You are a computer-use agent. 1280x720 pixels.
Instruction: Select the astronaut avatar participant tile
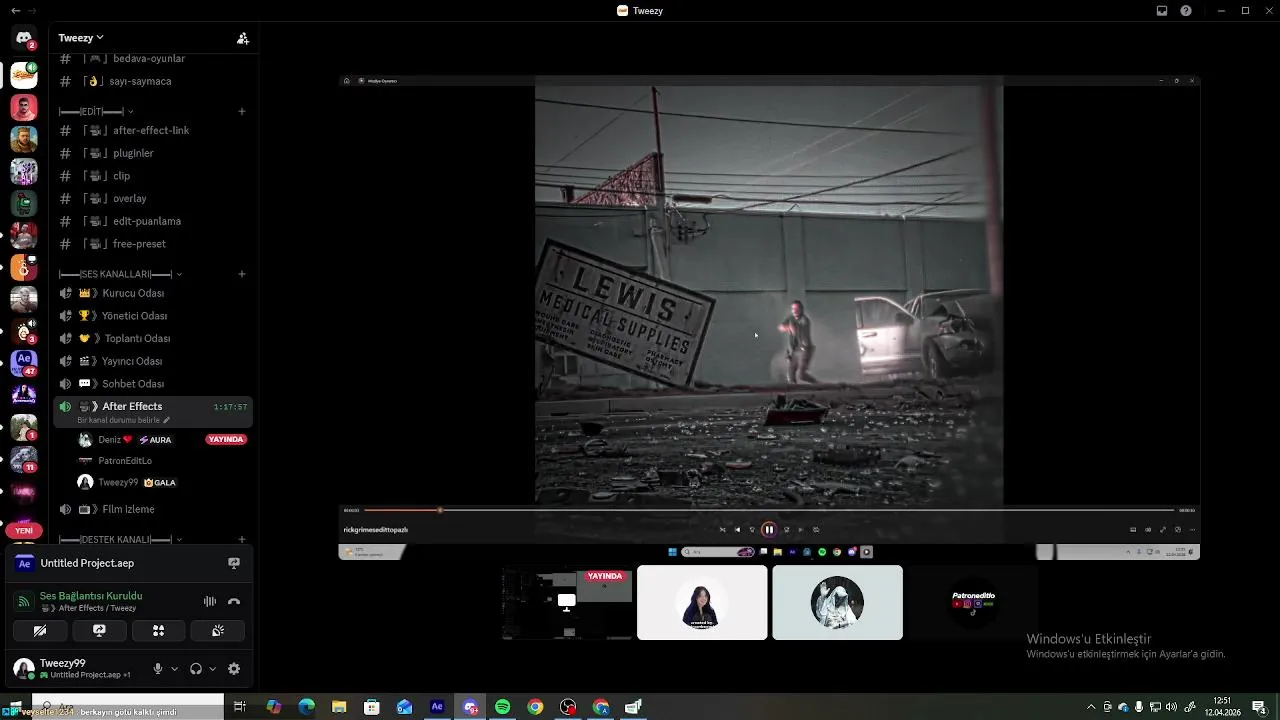pyautogui.click(x=837, y=603)
